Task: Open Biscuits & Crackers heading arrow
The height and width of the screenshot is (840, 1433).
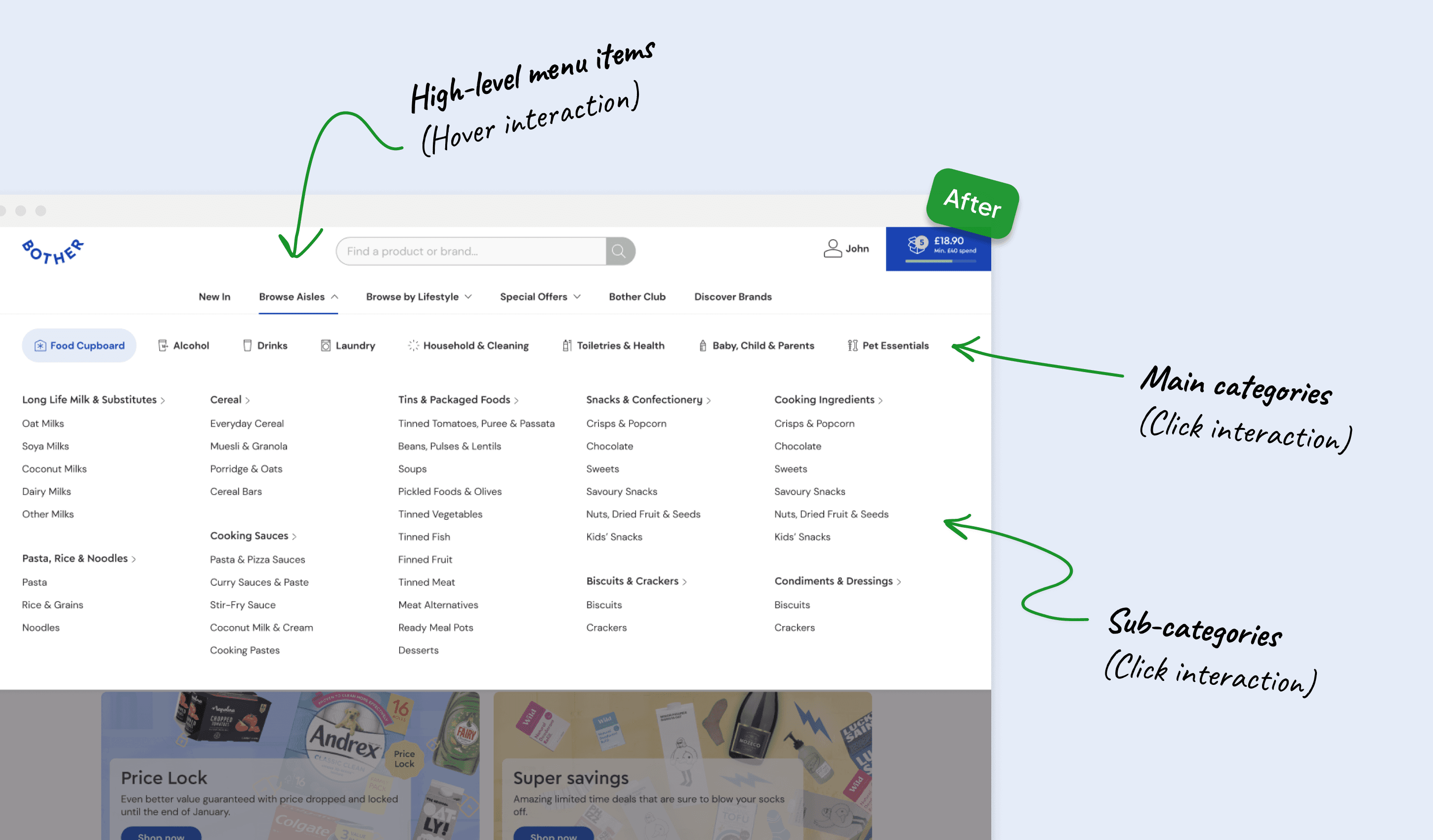Action: [685, 582]
